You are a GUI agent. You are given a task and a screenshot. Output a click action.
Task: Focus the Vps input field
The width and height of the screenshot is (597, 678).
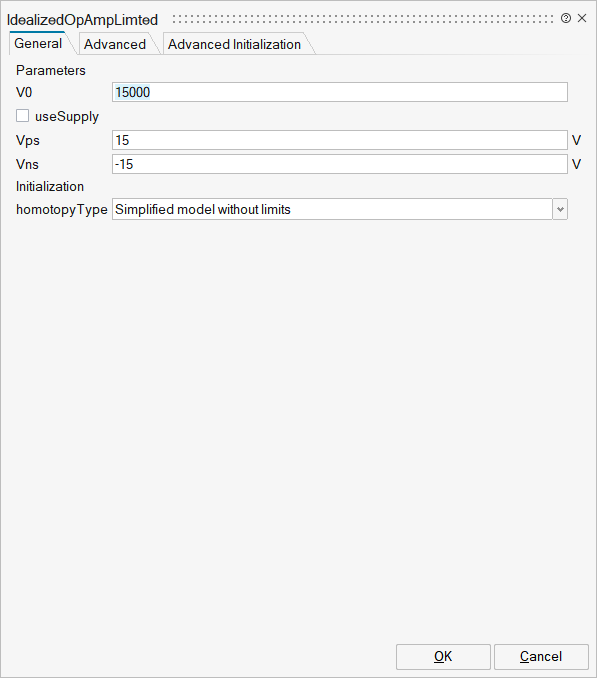coord(340,140)
